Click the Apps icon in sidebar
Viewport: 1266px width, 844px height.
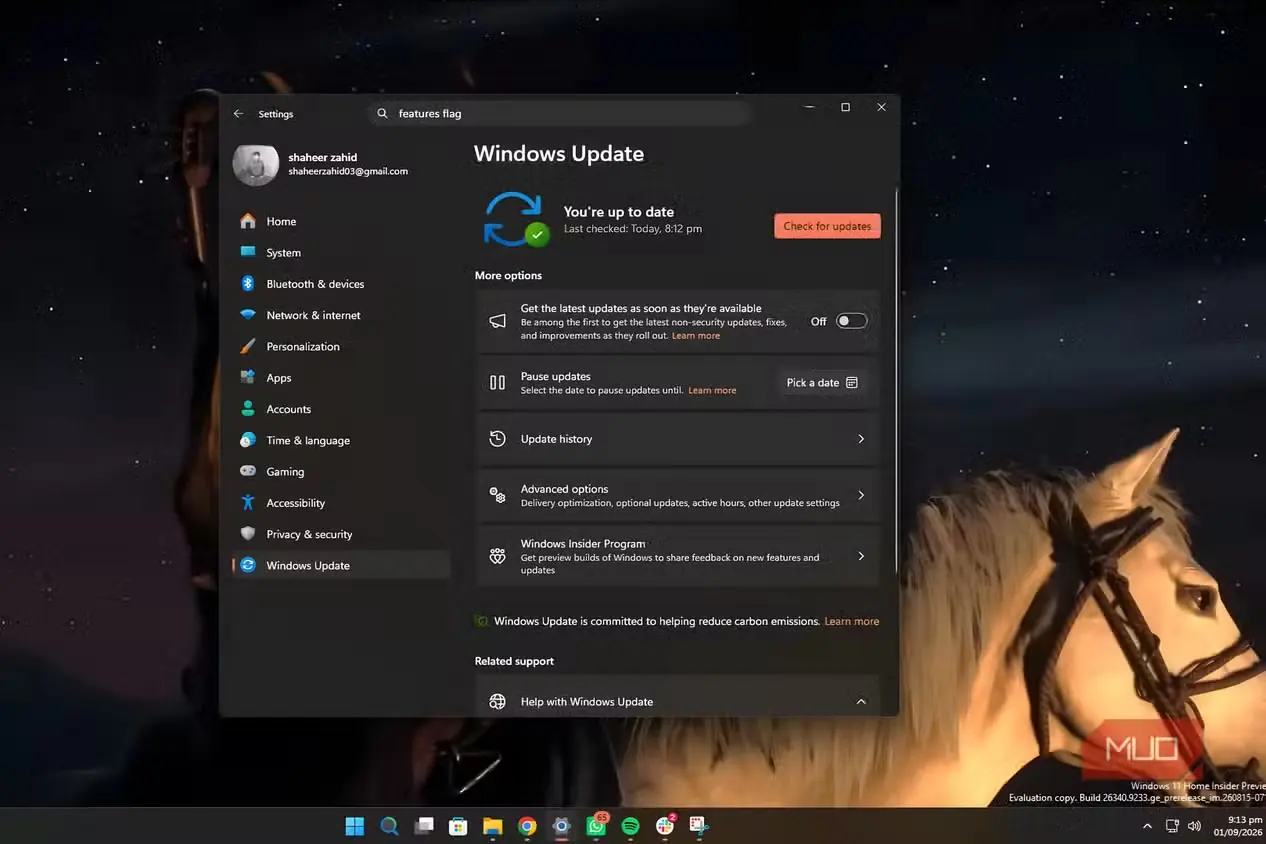click(248, 377)
